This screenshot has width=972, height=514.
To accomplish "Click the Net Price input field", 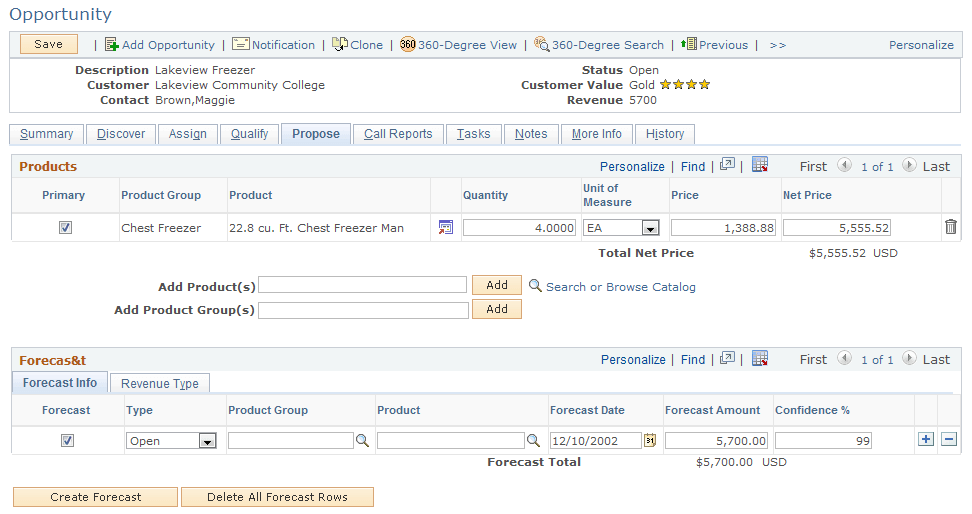I will pos(837,228).
